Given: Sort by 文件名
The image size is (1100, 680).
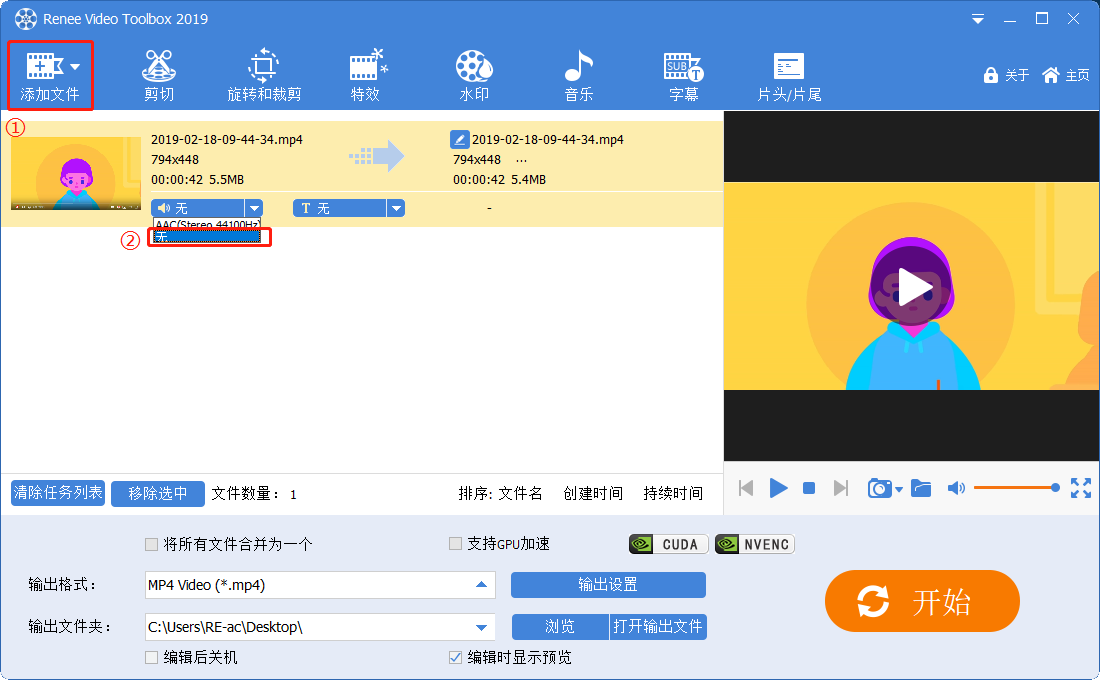Looking at the screenshot, I should pyautogui.click(x=520, y=493).
